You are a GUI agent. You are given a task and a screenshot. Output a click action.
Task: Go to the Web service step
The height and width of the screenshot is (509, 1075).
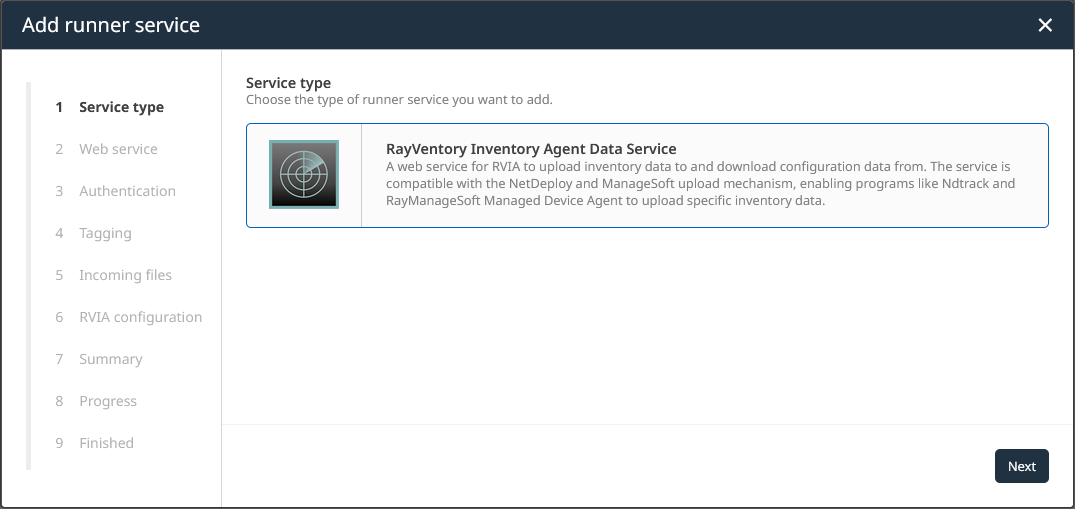click(x=118, y=149)
